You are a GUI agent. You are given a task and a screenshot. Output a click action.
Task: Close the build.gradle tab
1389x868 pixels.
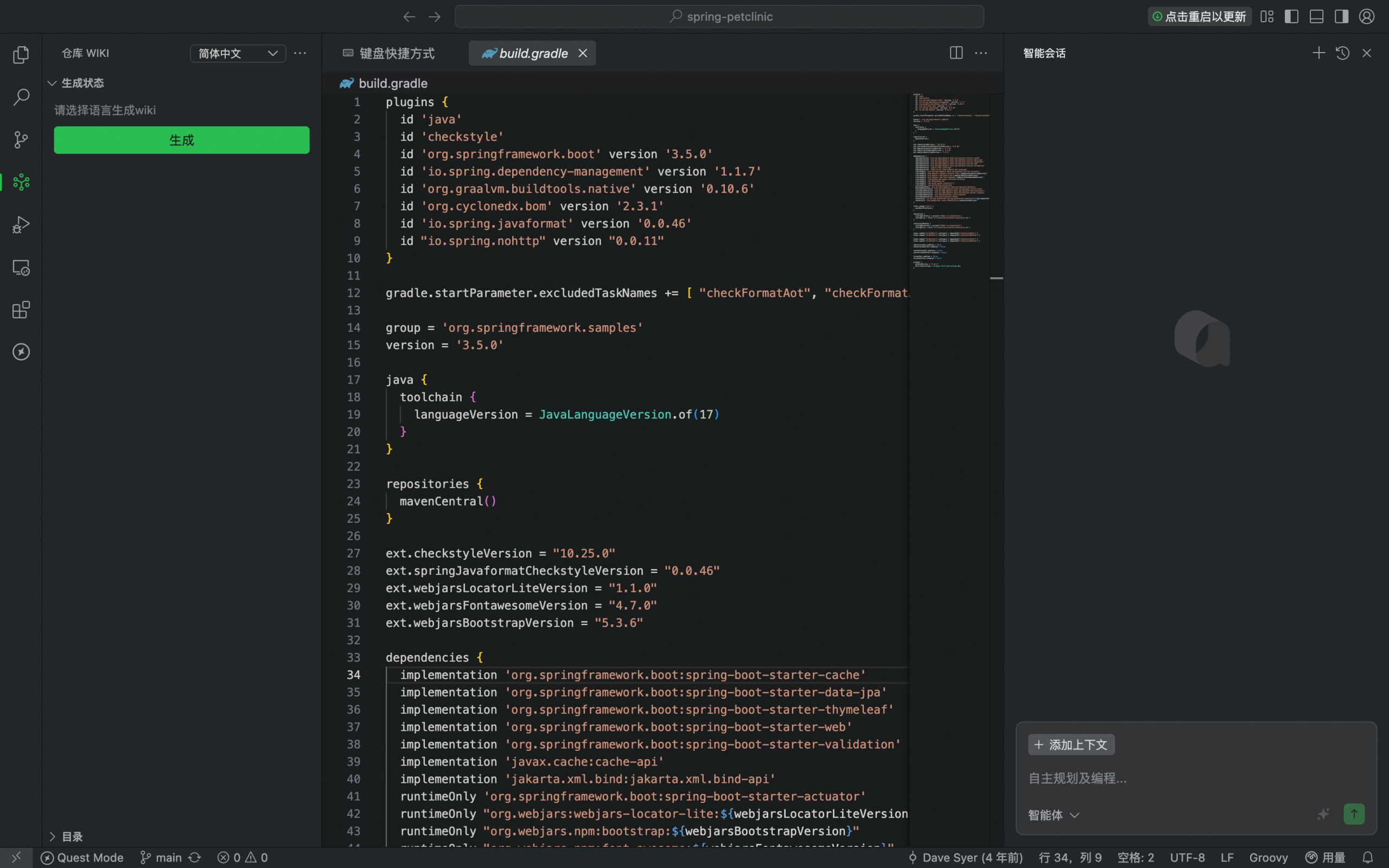pyautogui.click(x=583, y=53)
